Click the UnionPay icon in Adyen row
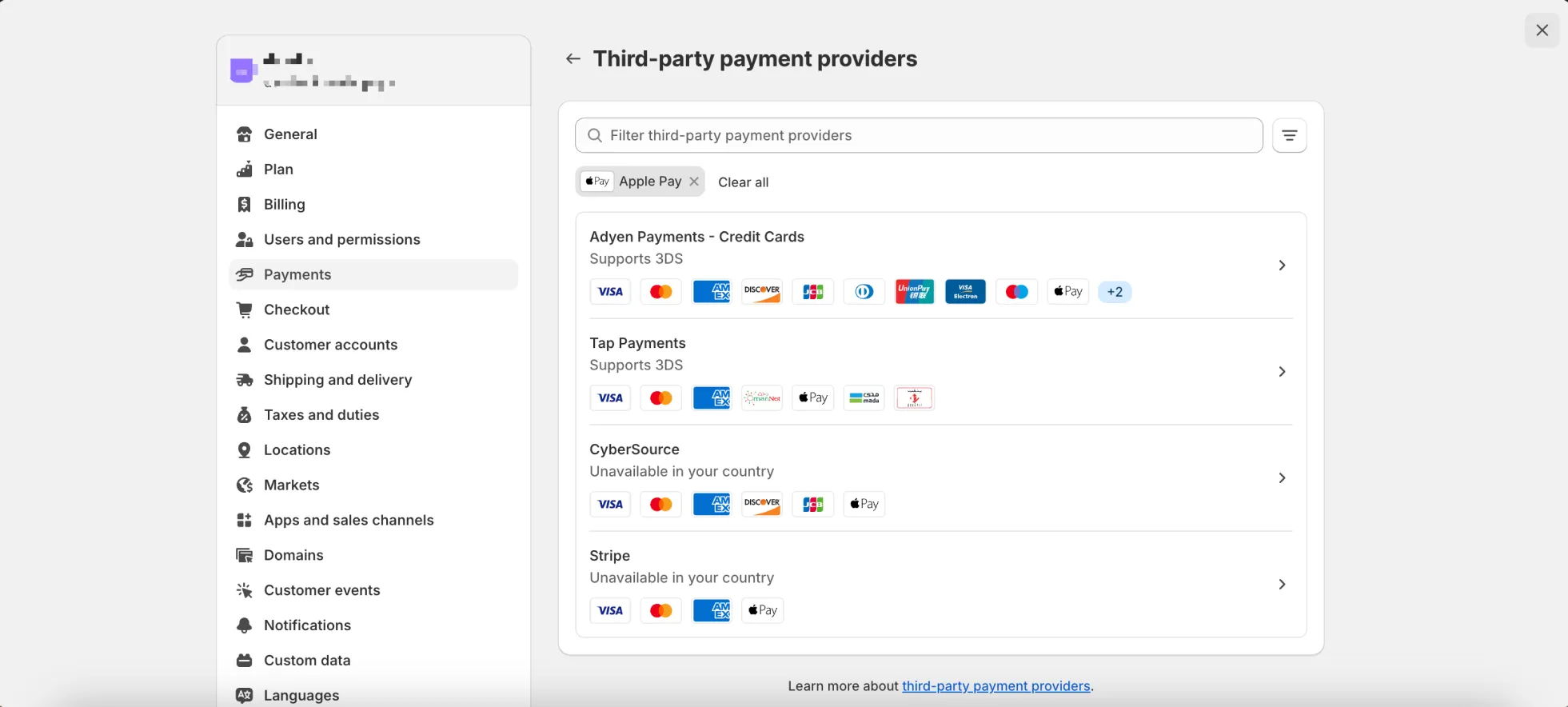 [x=915, y=292]
